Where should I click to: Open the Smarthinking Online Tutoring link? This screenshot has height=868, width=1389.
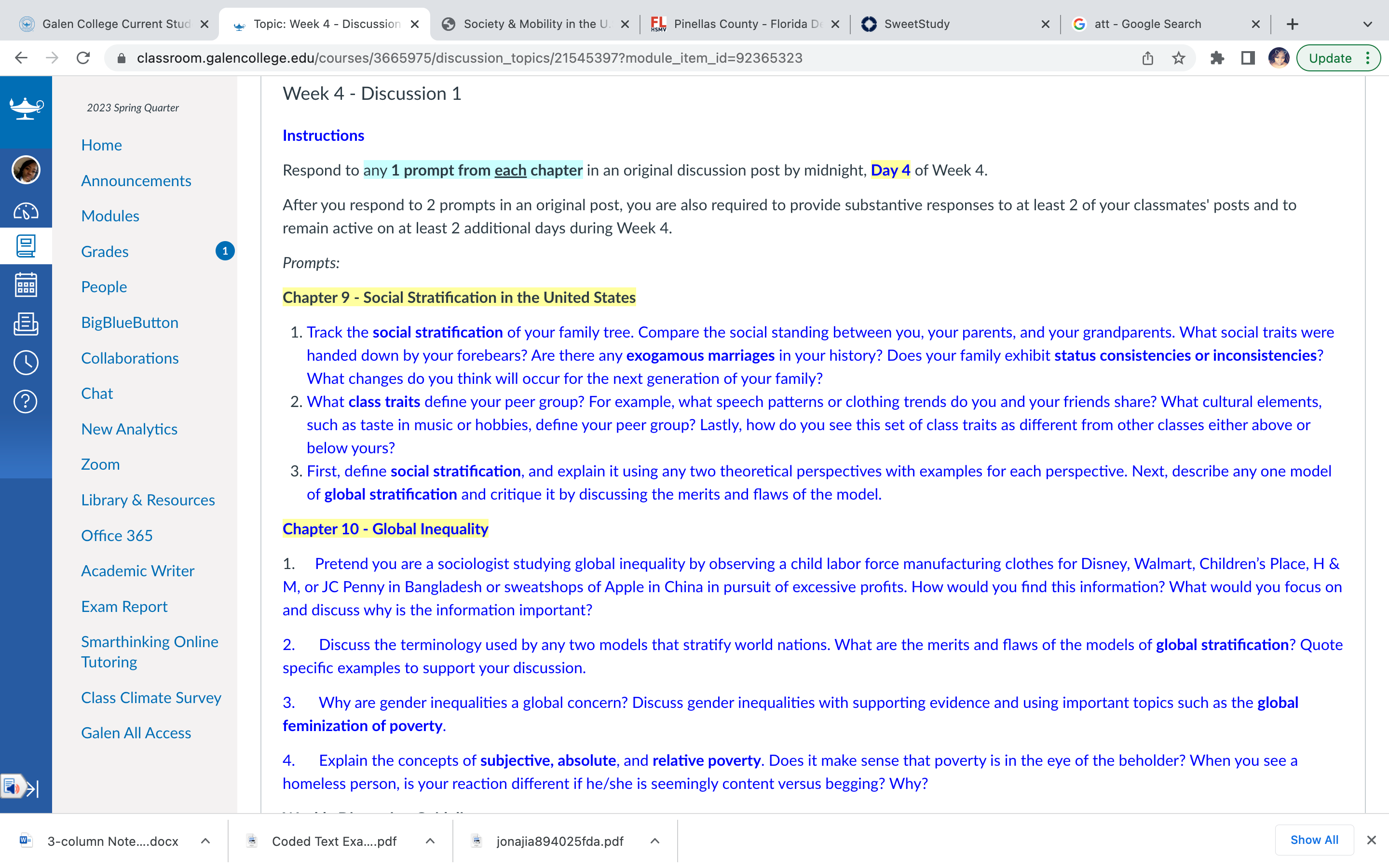click(150, 651)
